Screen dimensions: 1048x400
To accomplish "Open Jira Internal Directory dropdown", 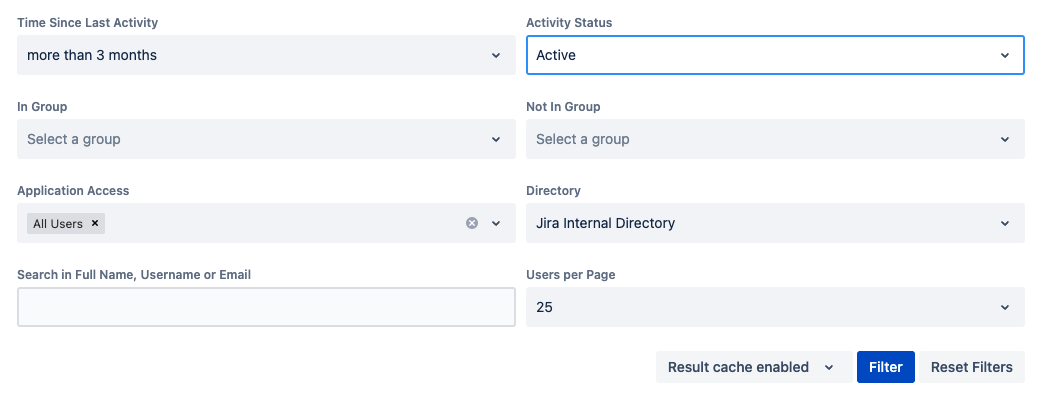I will [775, 223].
